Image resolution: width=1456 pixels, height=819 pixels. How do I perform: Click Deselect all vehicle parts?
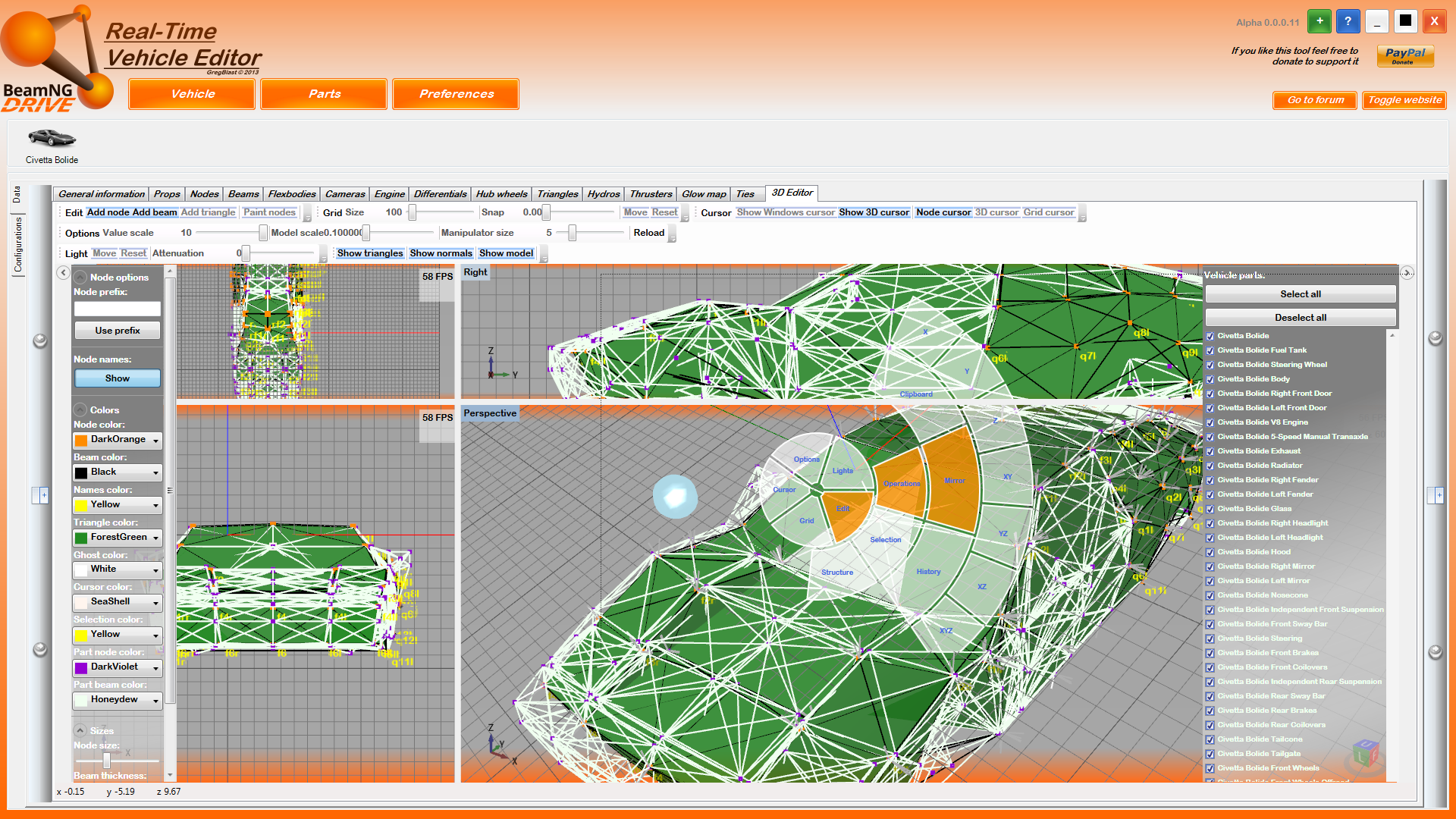1301,318
